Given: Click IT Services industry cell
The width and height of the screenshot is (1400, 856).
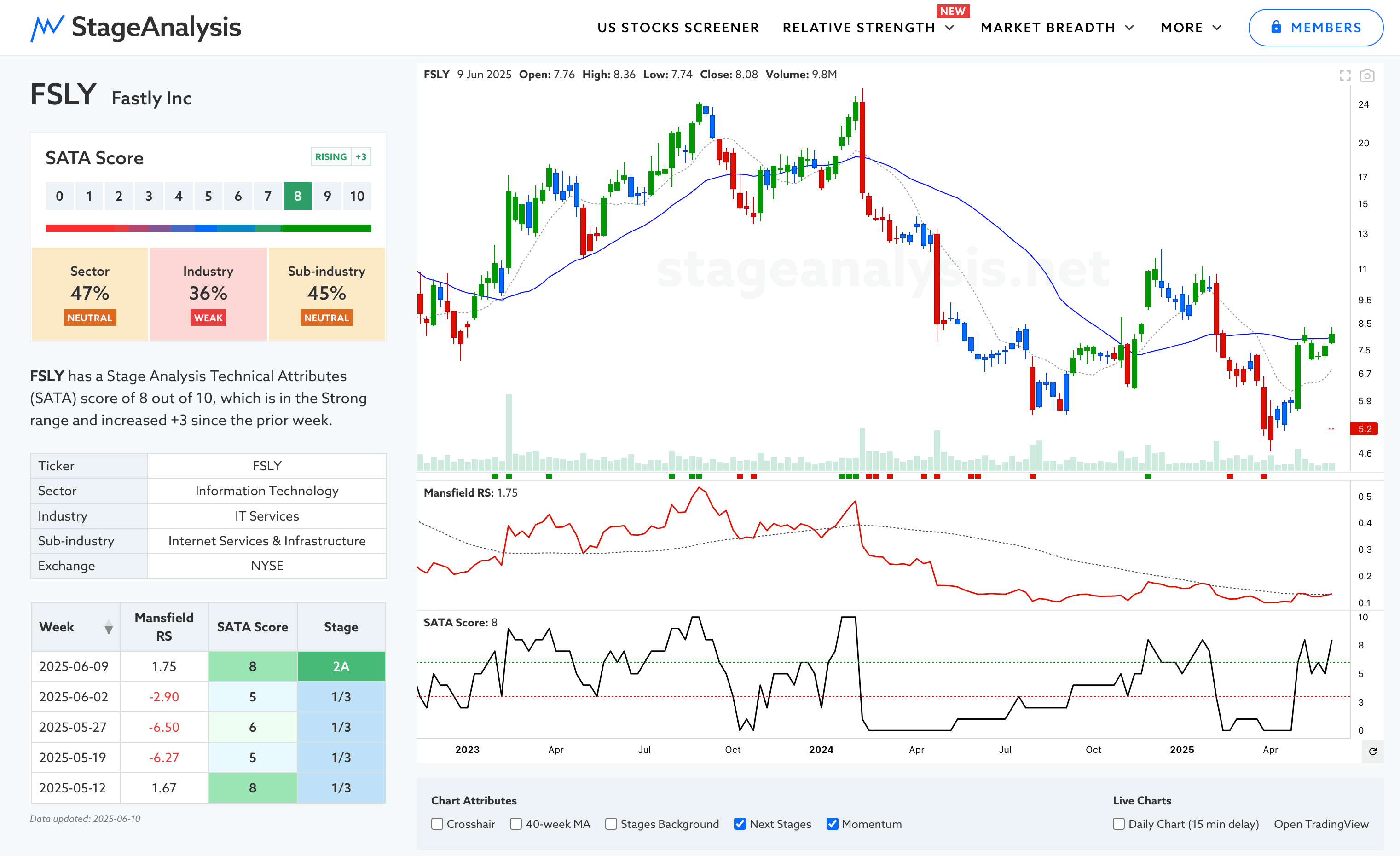Looking at the screenshot, I should (266, 516).
